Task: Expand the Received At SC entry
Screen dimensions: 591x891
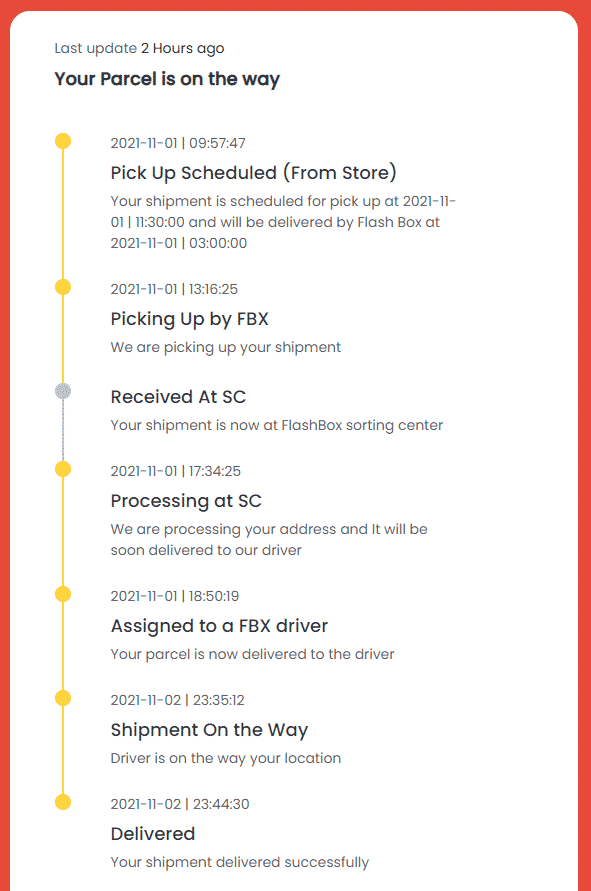Action: [x=178, y=396]
